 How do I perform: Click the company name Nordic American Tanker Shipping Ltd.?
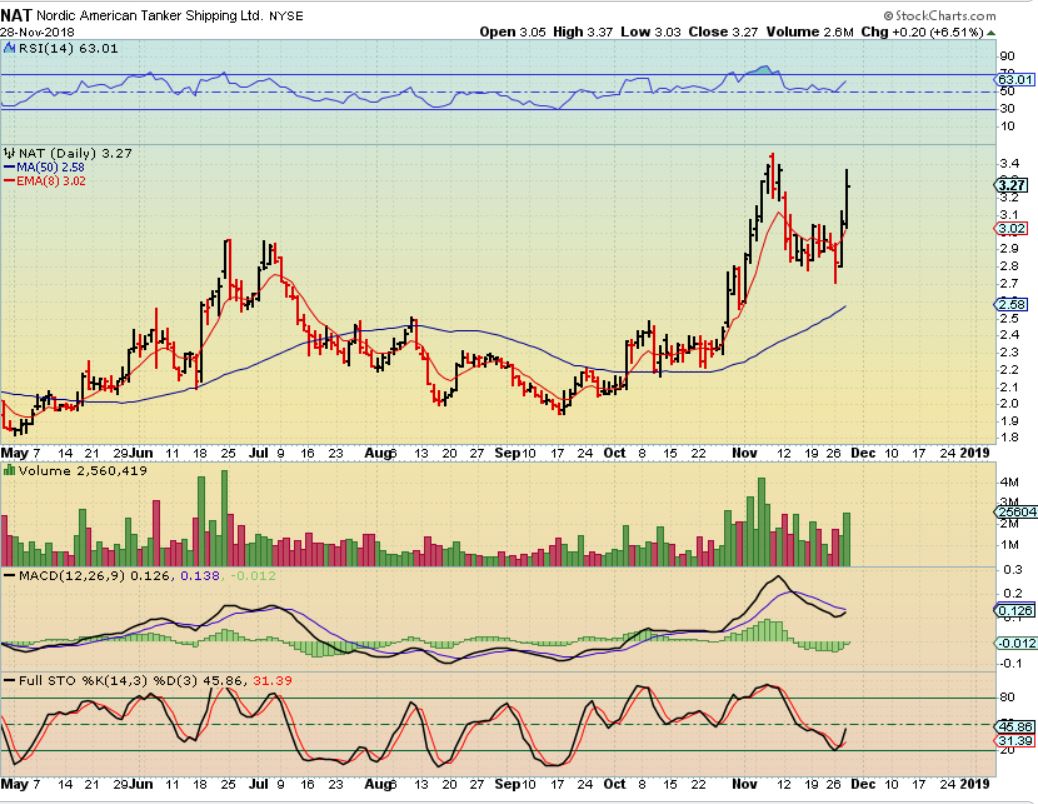[x=150, y=15]
